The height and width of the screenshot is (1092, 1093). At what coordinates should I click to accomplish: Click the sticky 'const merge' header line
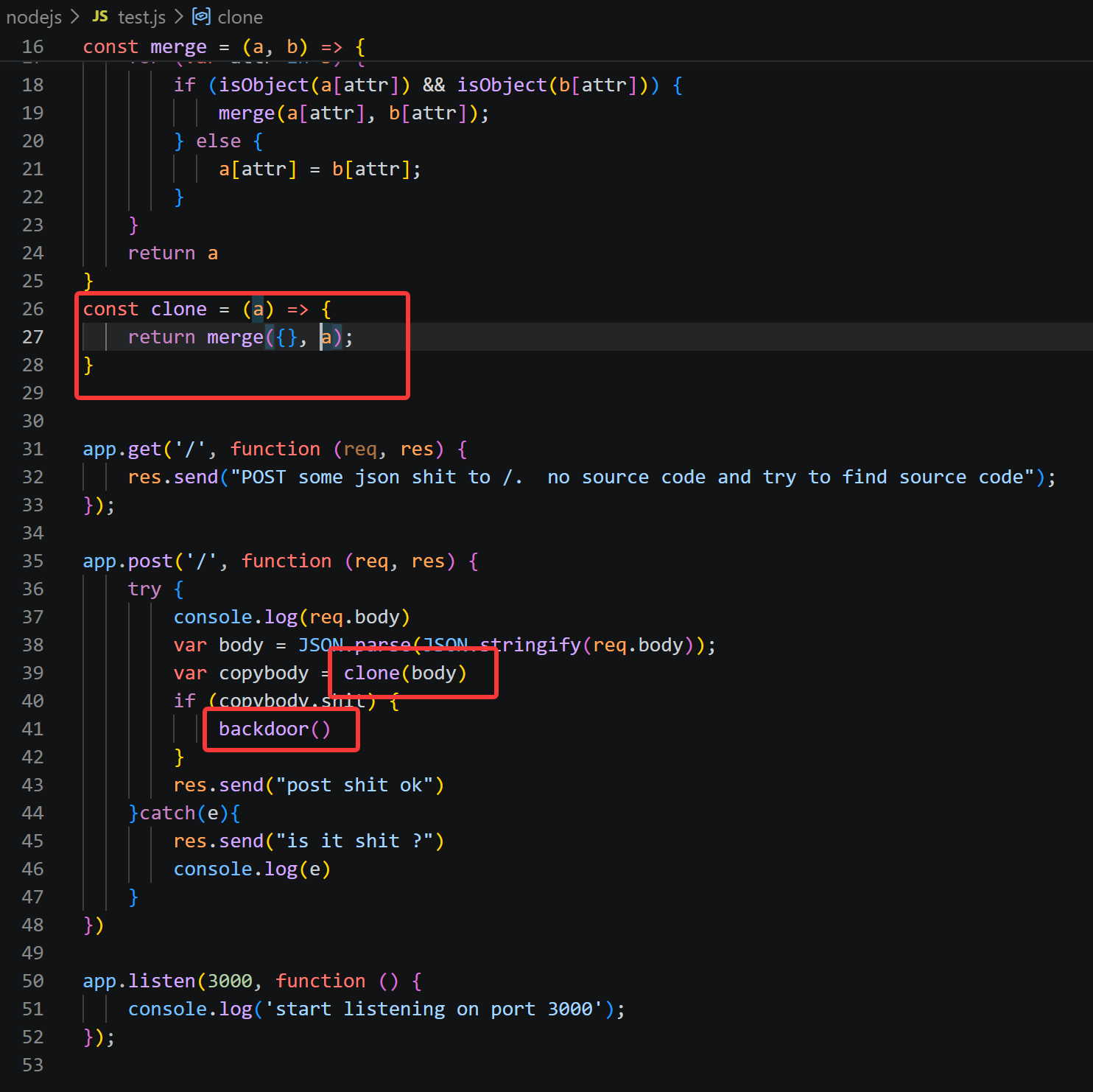(x=224, y=46)
